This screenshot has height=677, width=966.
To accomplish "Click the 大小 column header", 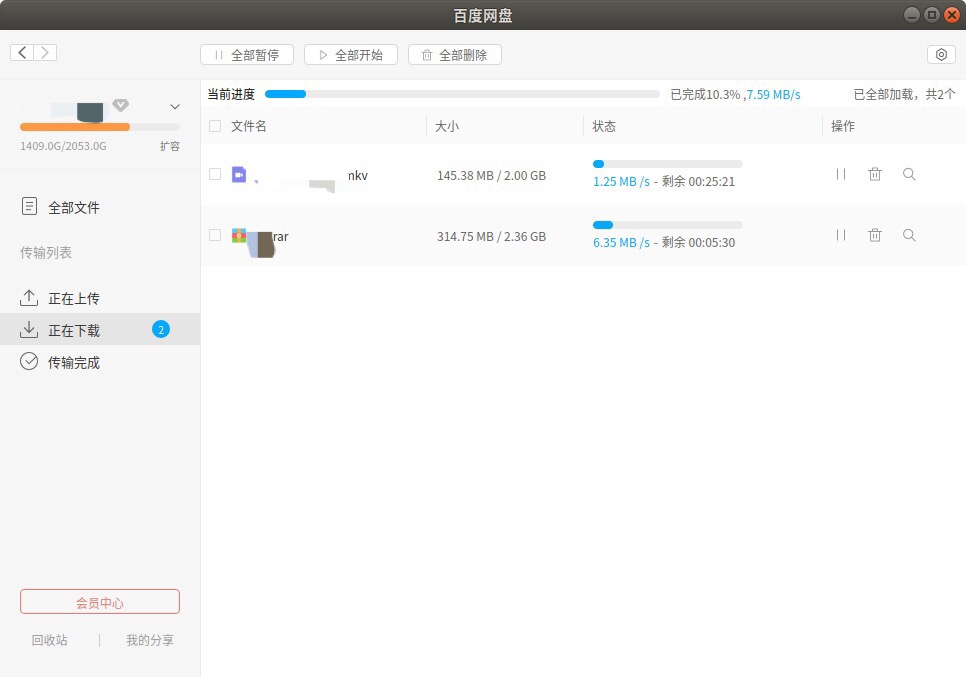I will 447,126.
